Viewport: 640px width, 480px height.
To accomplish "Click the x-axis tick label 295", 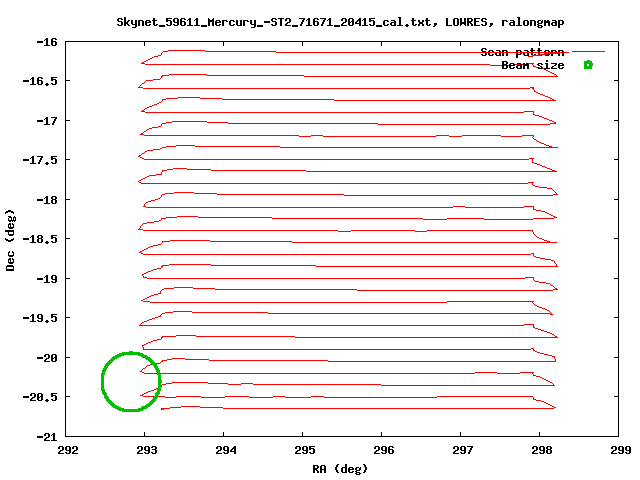I will pos(305,450).
